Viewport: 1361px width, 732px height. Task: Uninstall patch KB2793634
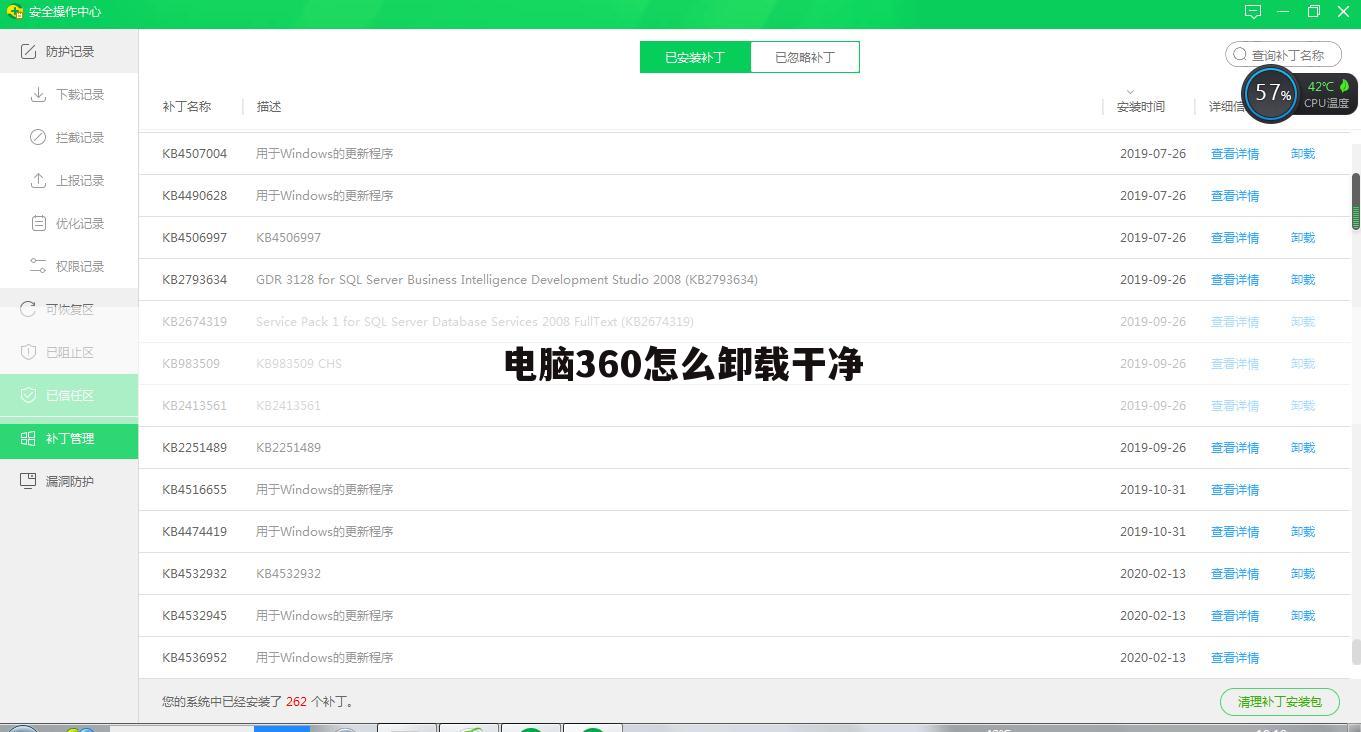[1303, 280]
